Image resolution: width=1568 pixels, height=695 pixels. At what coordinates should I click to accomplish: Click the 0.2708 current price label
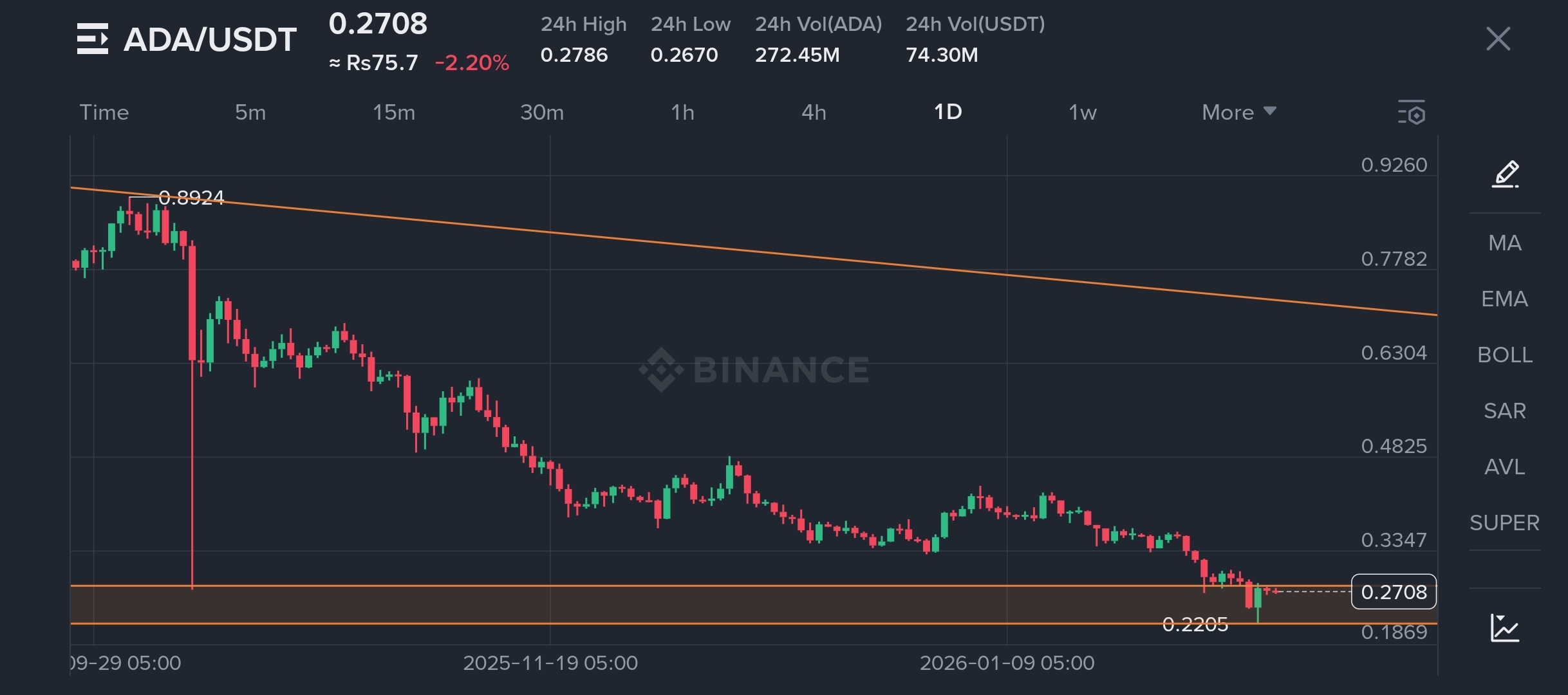tap(1394, 592)
